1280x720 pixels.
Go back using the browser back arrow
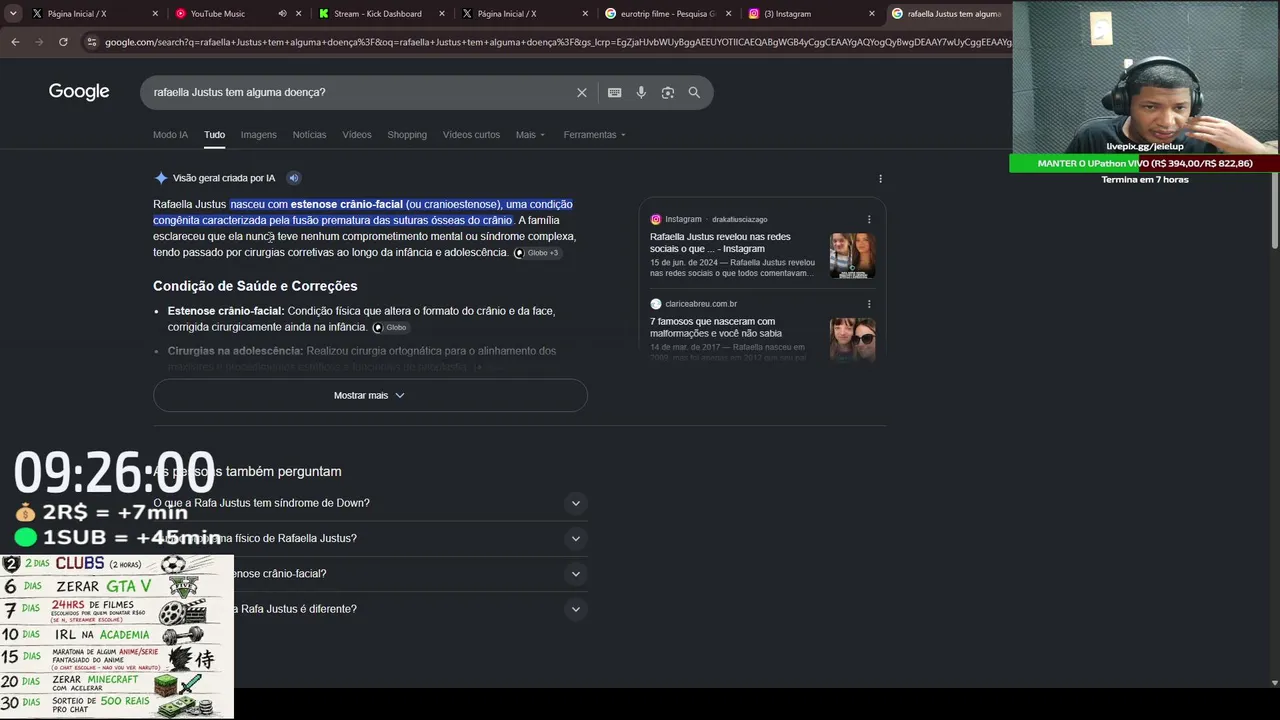(15, 42)
